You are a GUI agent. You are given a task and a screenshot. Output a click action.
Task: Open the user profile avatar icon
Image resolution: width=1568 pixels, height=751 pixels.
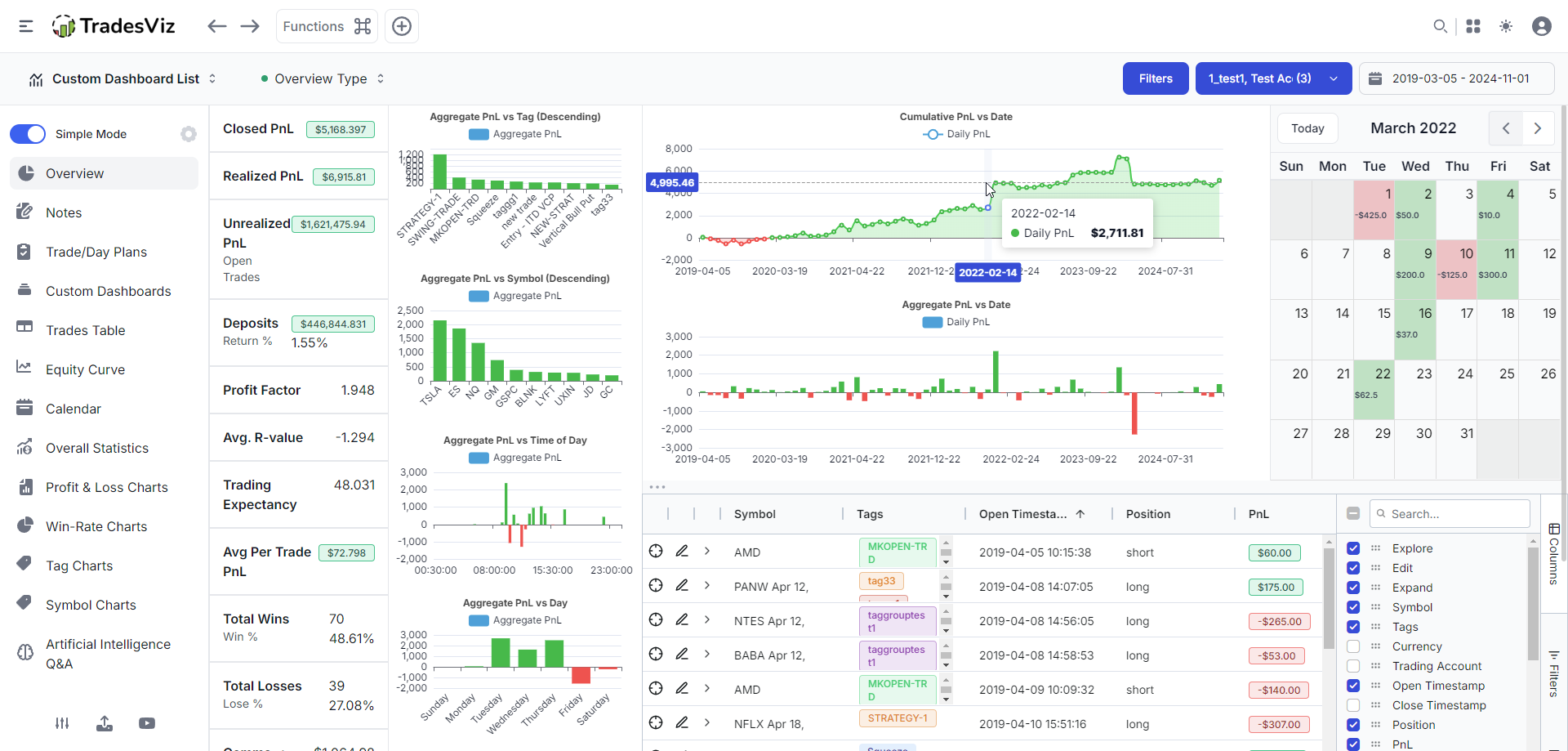pos(1542,26)
